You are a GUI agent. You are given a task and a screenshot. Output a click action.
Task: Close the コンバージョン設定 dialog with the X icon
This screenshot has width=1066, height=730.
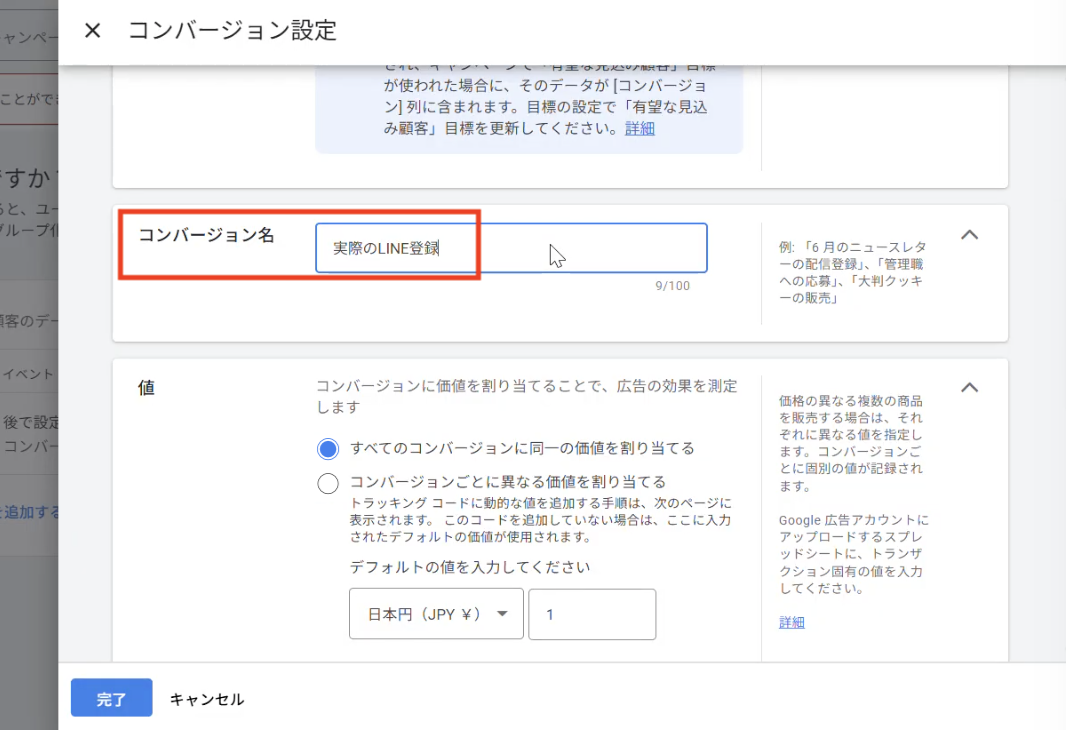point(91,31)
